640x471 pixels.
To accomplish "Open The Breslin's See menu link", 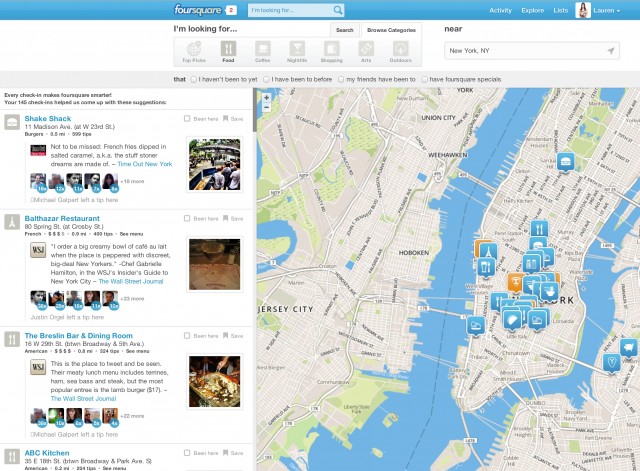I will pos(138,351).
